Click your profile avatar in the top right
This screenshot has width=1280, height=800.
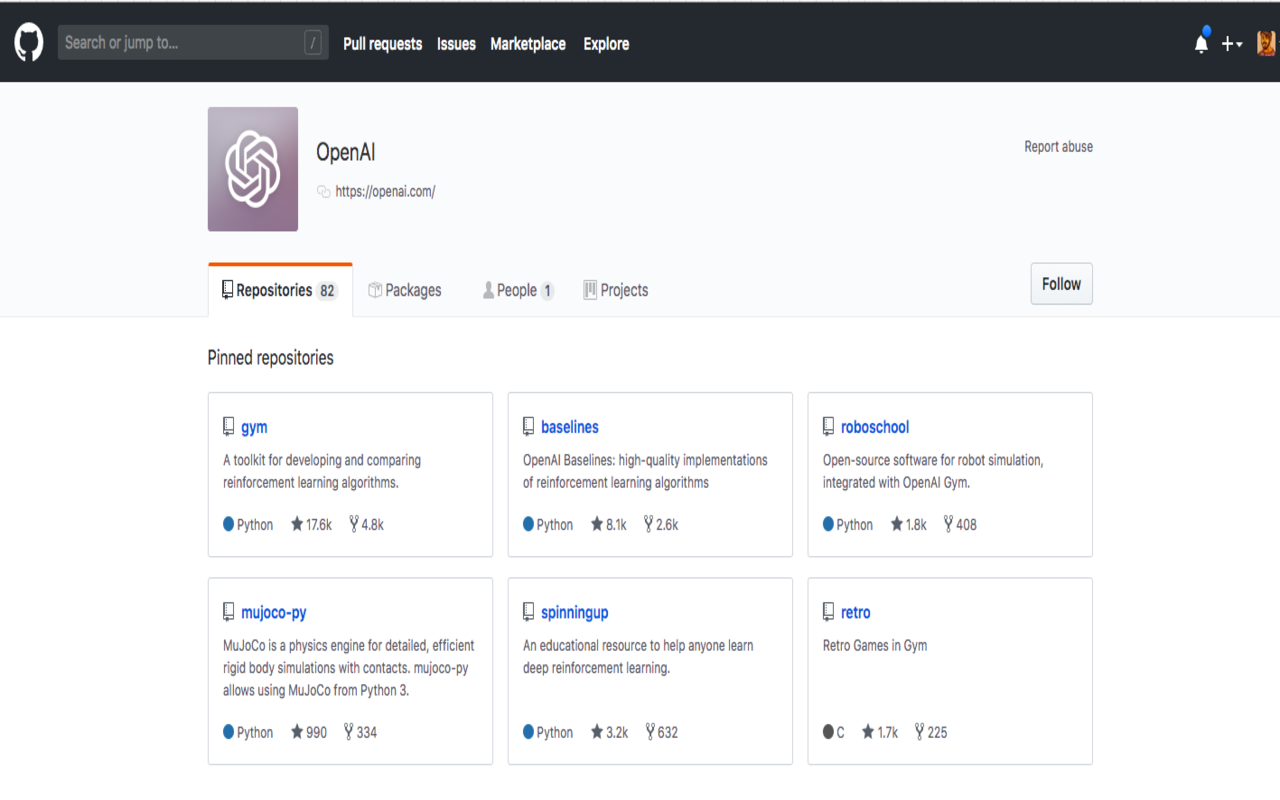click(1264, 43)
